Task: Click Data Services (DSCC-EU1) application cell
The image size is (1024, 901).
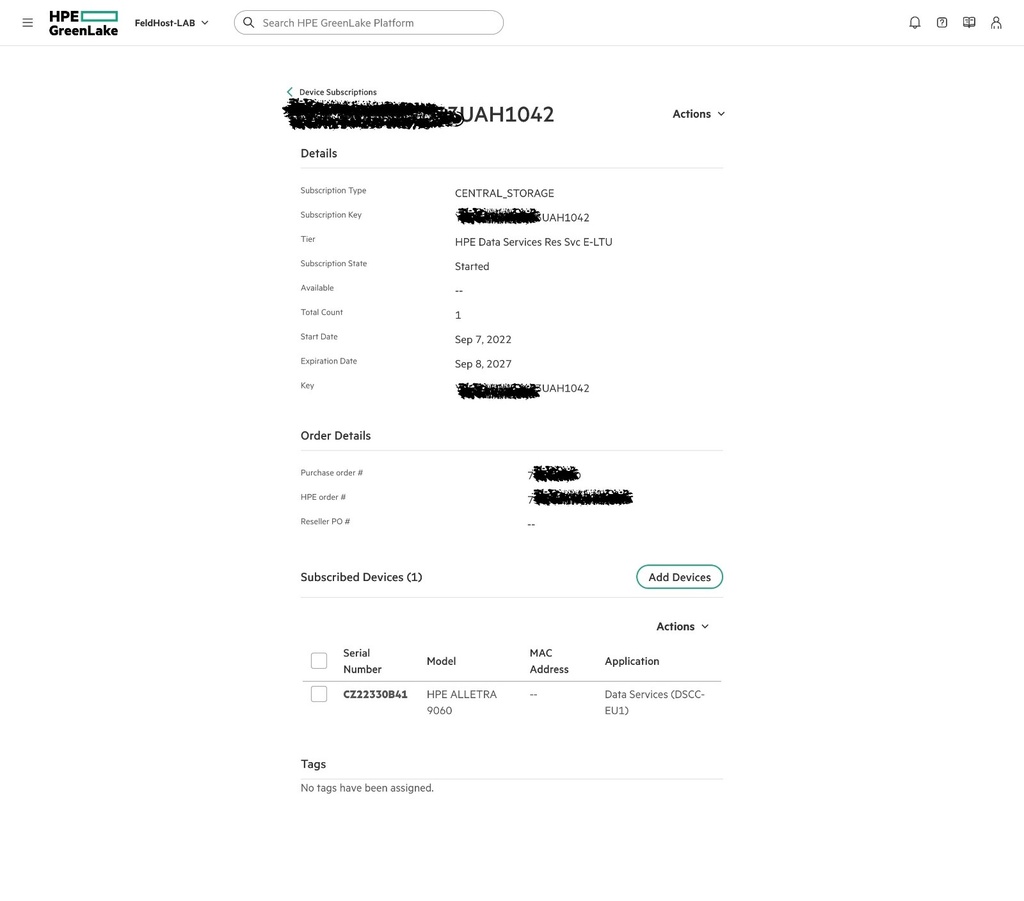Action: 654,702
